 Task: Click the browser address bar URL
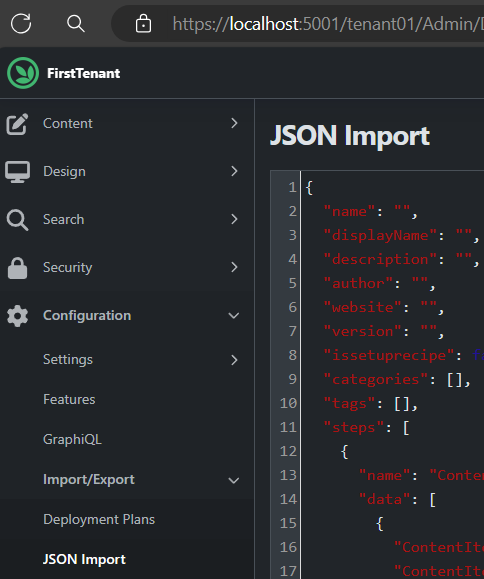(328, 24)
